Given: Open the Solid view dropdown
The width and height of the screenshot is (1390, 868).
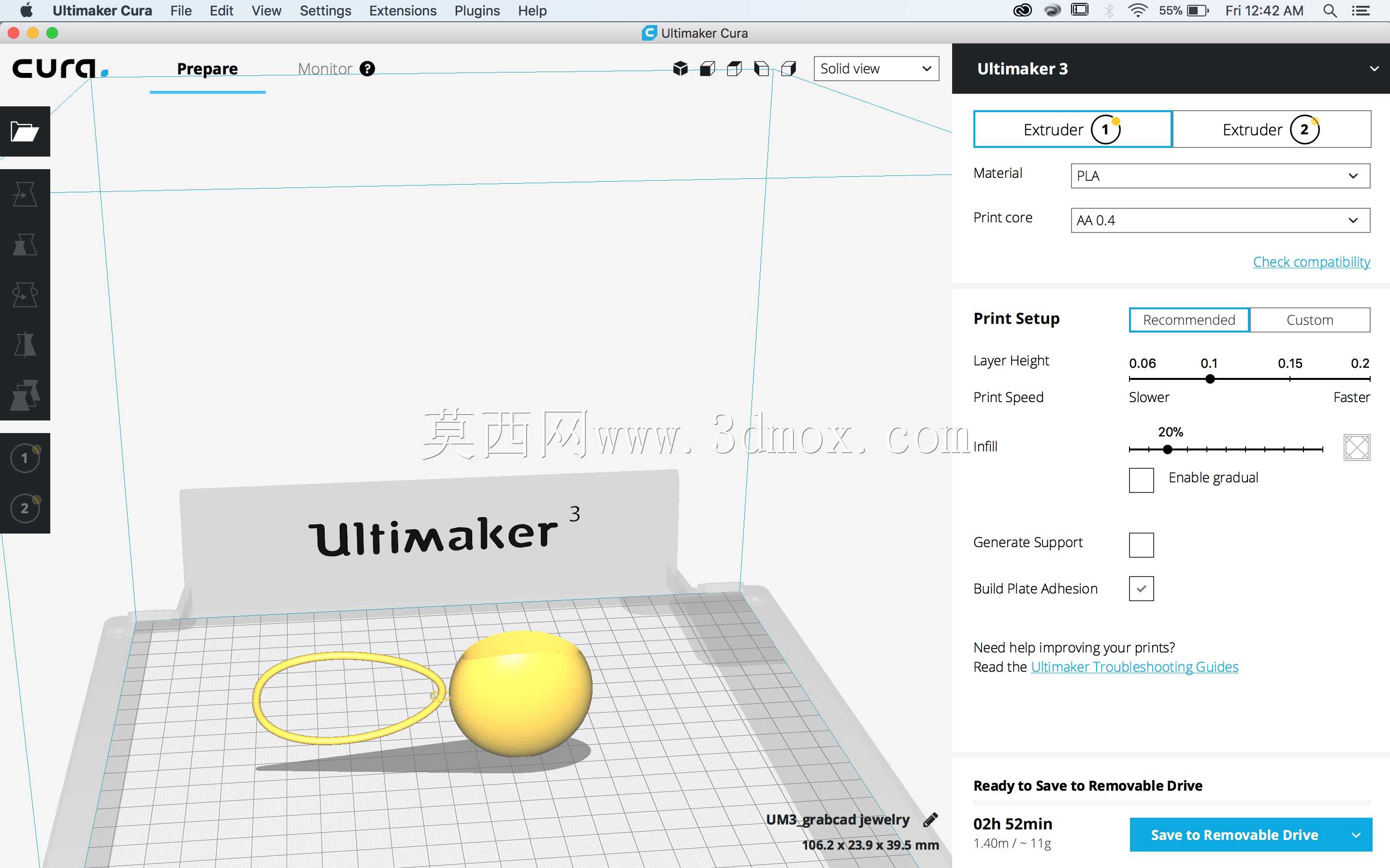Looking at the screenshot, I should point(876,69).
